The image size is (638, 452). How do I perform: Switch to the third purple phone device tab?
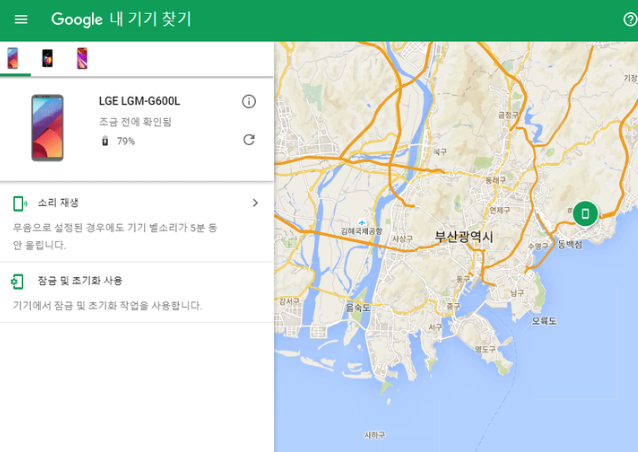pos(82,58)
